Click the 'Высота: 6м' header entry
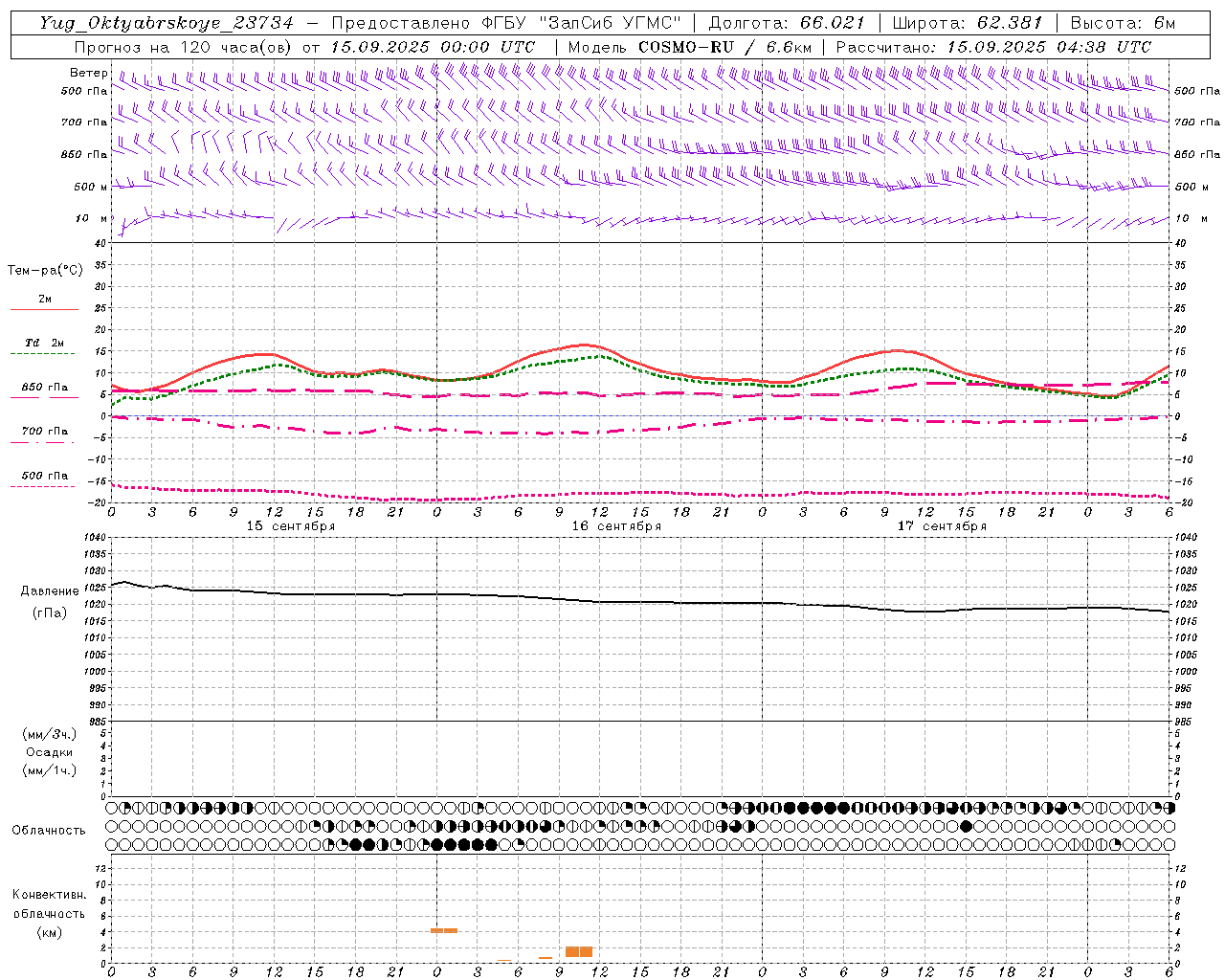 coord(1123,23)
